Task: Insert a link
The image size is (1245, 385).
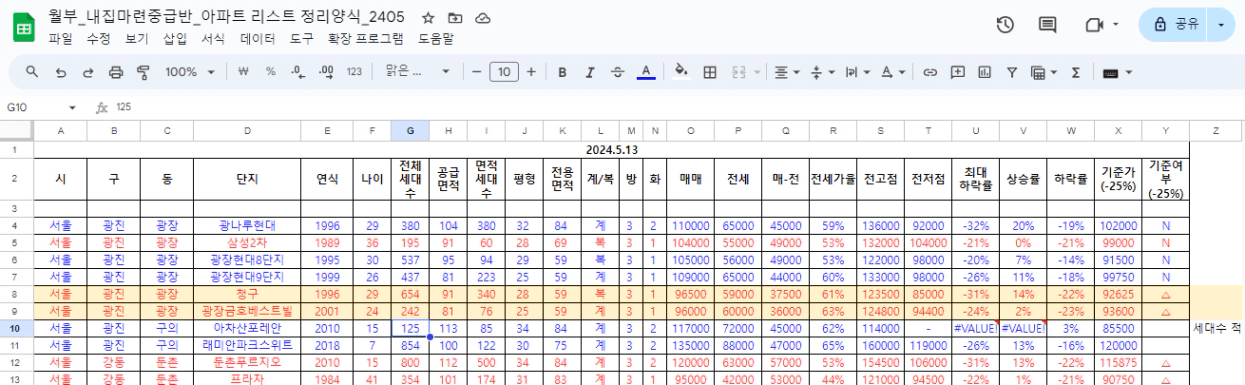Action: pyautogui.click(x=930, y=72)
